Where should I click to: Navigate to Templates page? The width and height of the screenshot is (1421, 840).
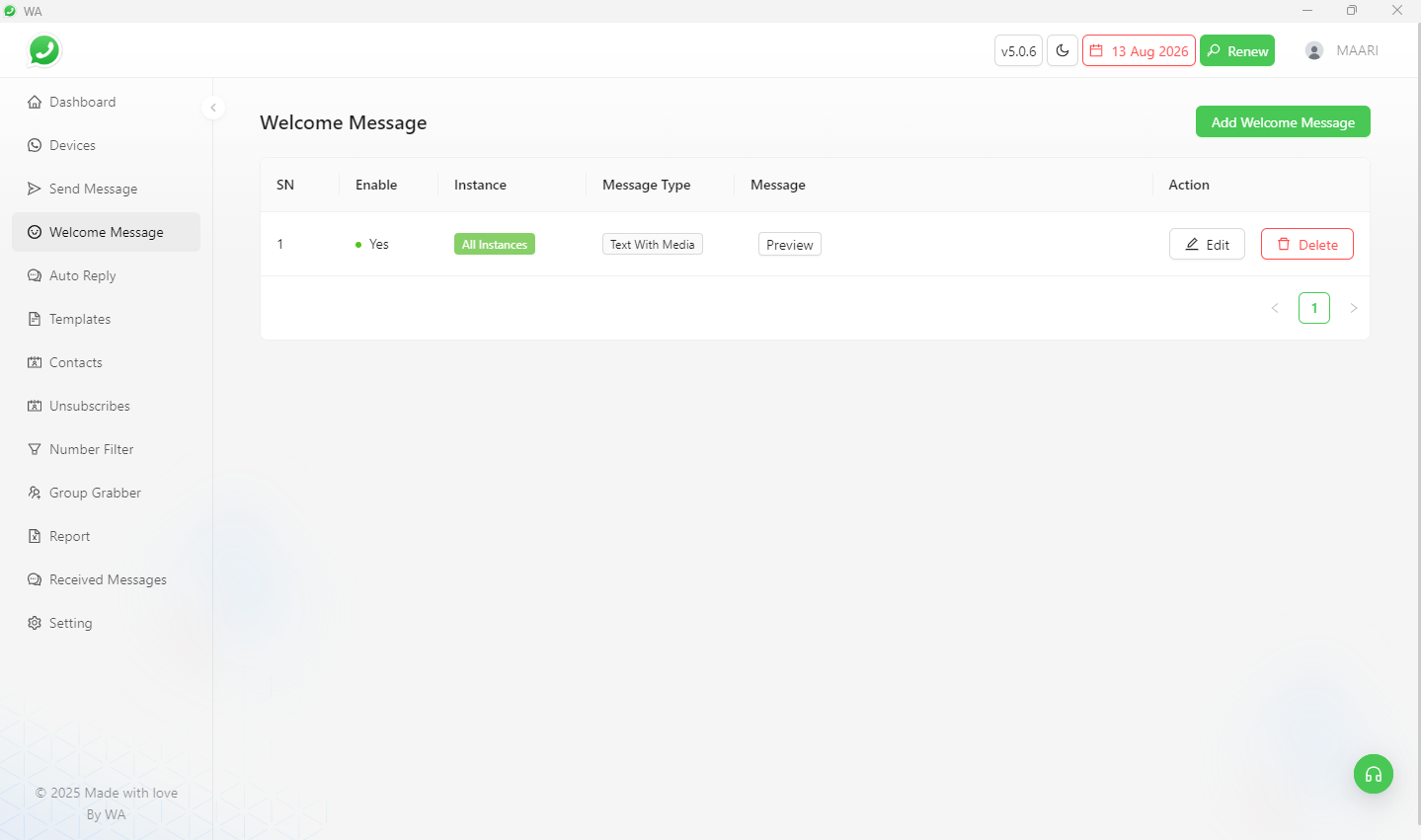coord(80,319)
